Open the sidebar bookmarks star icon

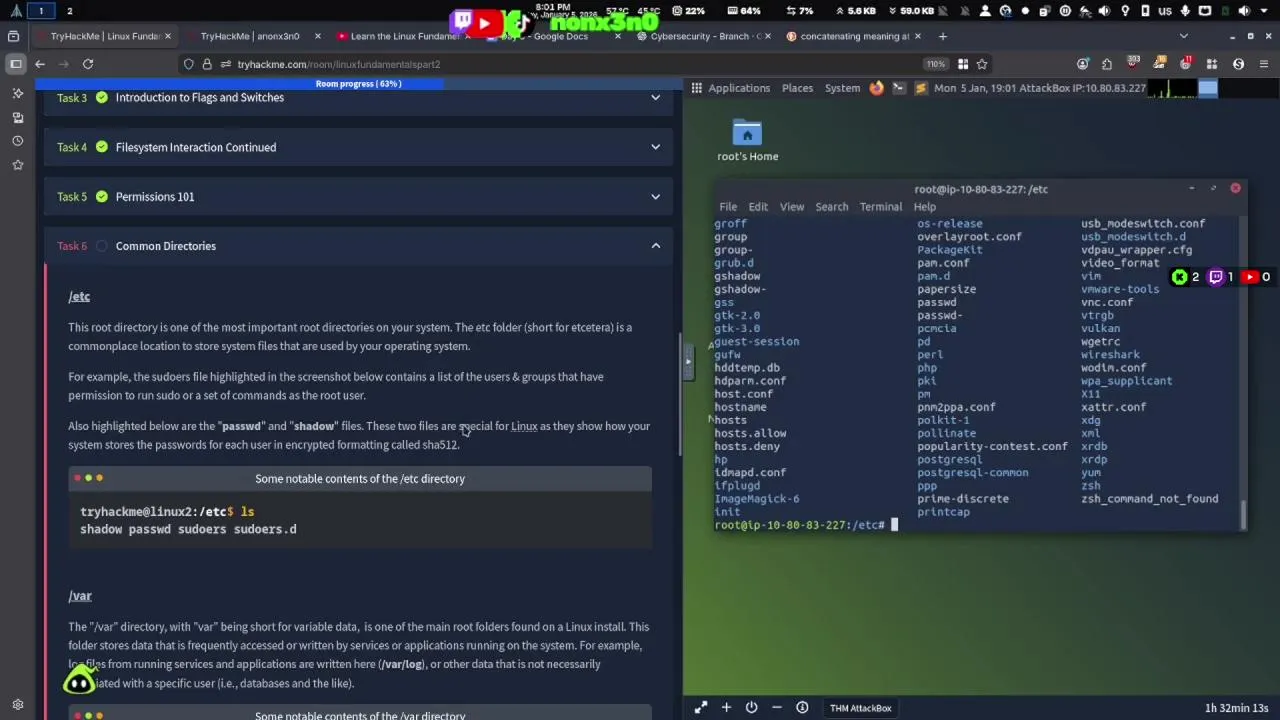point(17,165)
